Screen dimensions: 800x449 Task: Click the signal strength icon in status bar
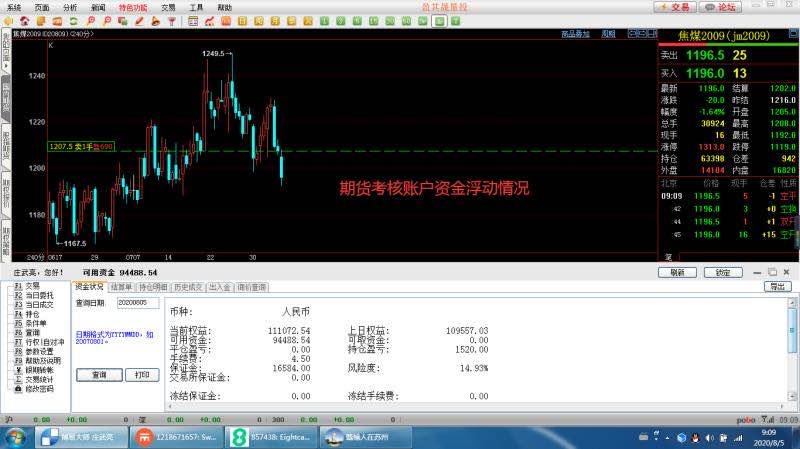point(767,419)
